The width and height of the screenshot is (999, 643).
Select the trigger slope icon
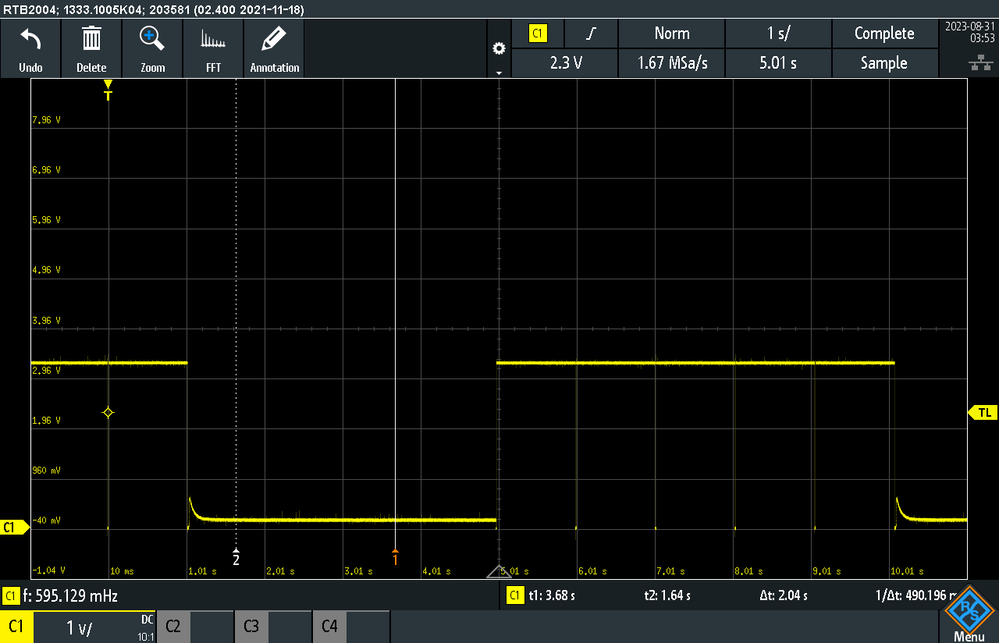tap(590, 33)
